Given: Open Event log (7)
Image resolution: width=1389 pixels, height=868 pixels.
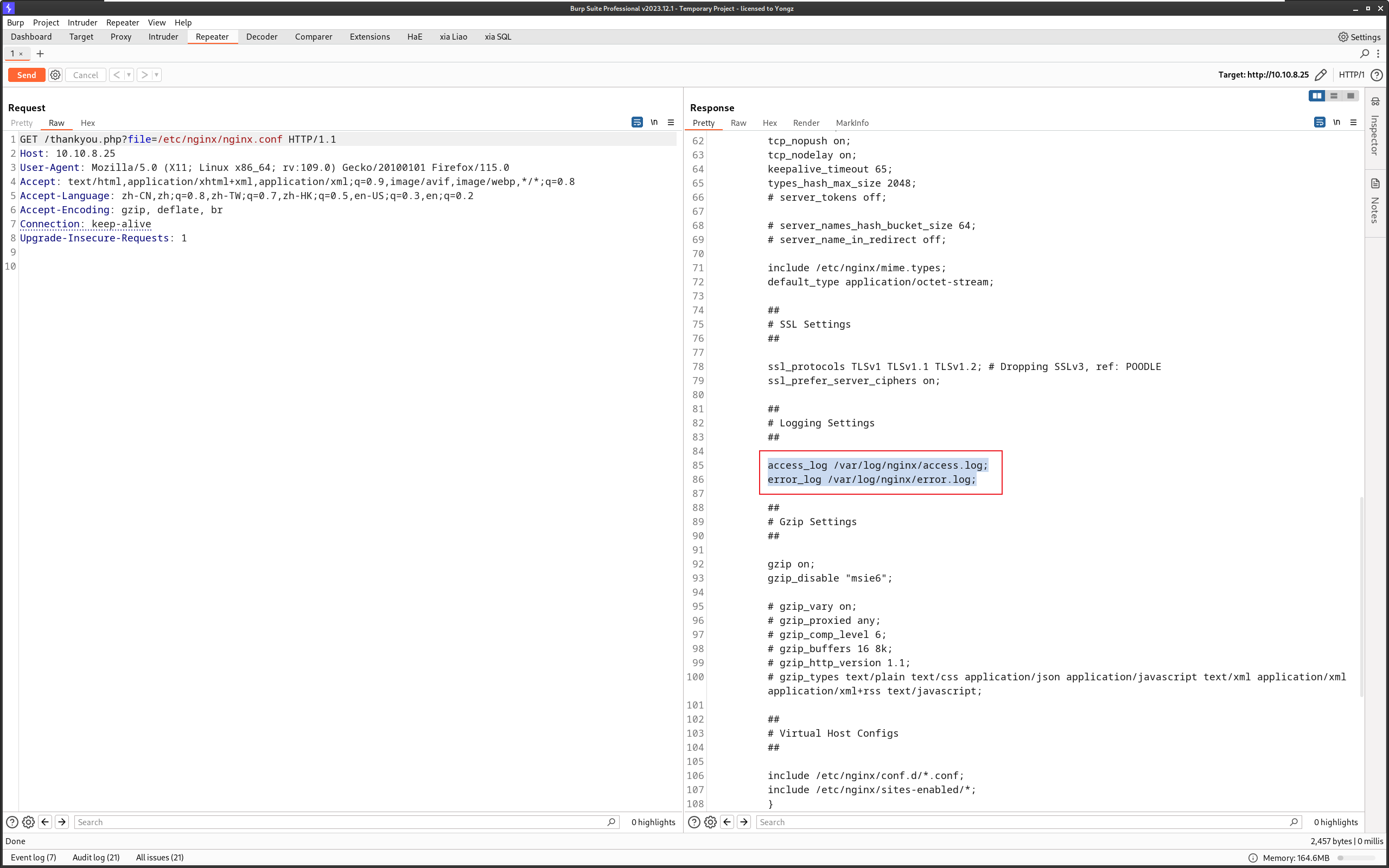Looking at the screenshot, I should click(33, 858).
